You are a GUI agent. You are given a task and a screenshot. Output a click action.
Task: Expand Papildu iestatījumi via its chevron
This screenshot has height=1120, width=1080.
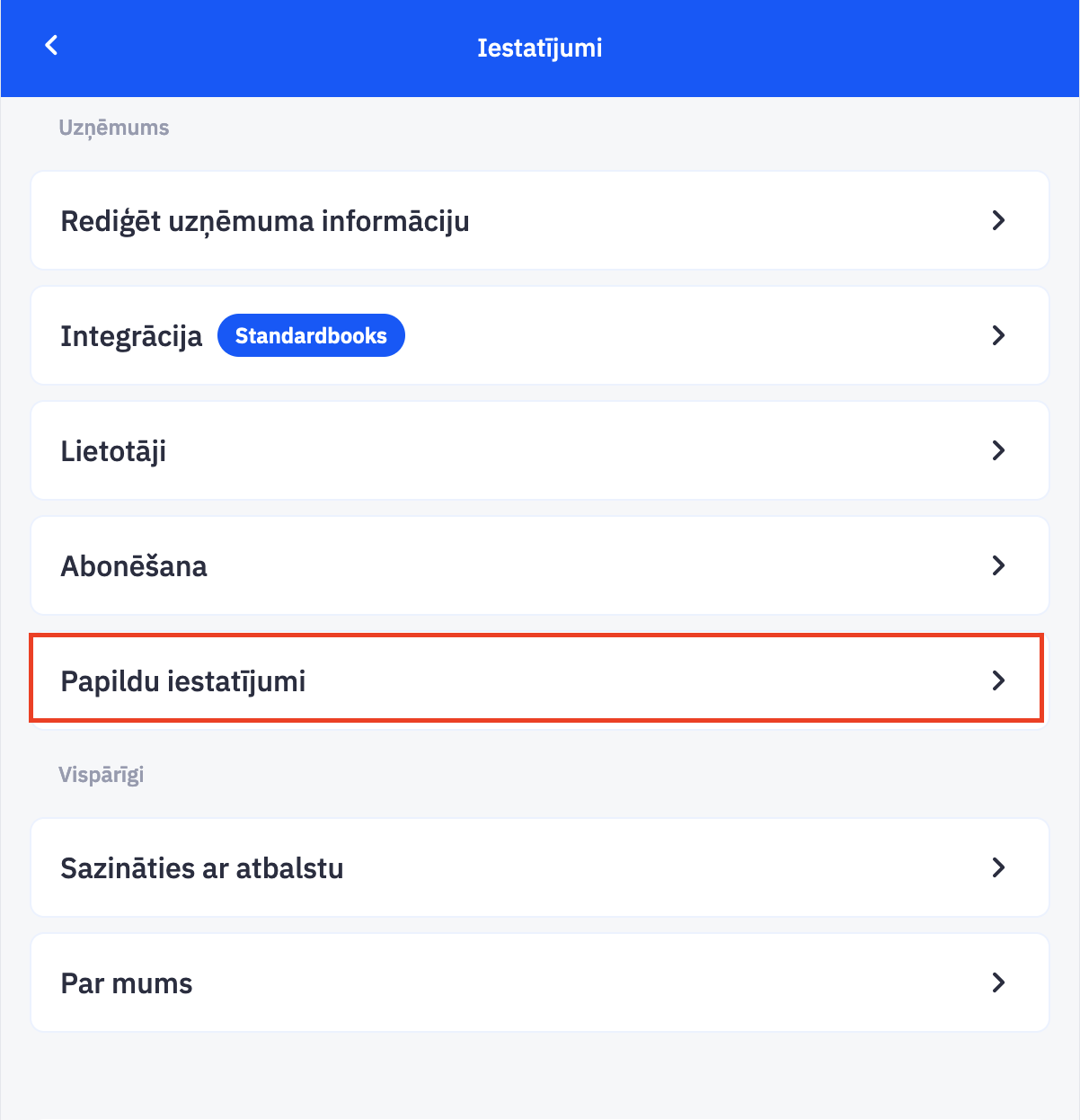click(998, 680)
